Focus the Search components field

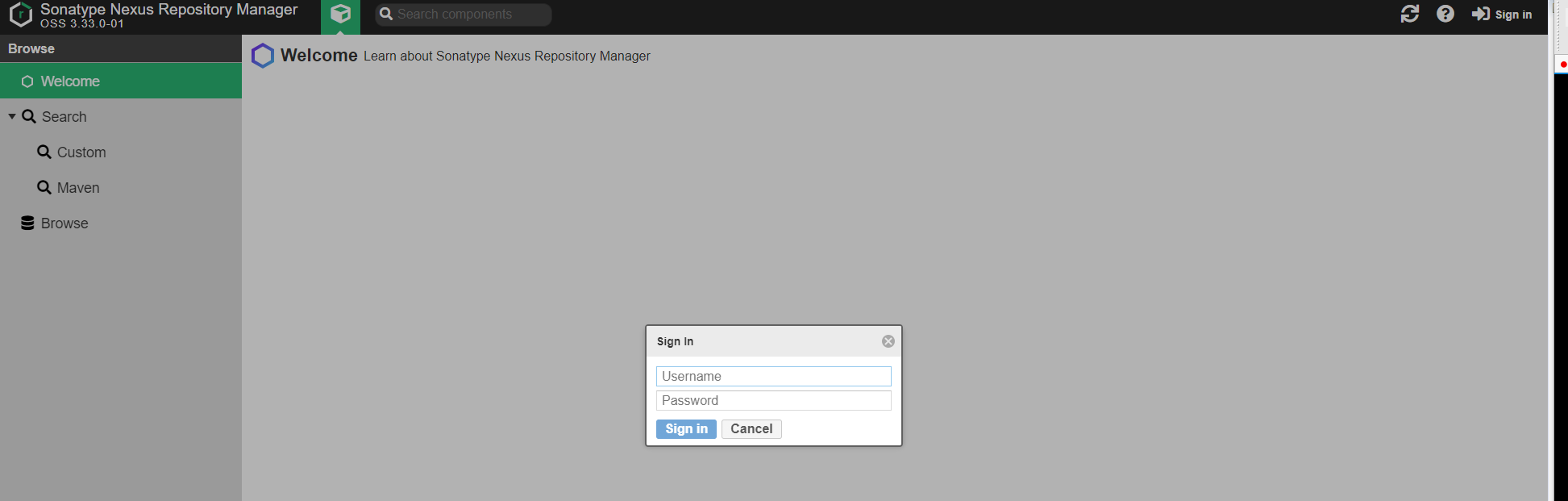[x=464, y=14]
